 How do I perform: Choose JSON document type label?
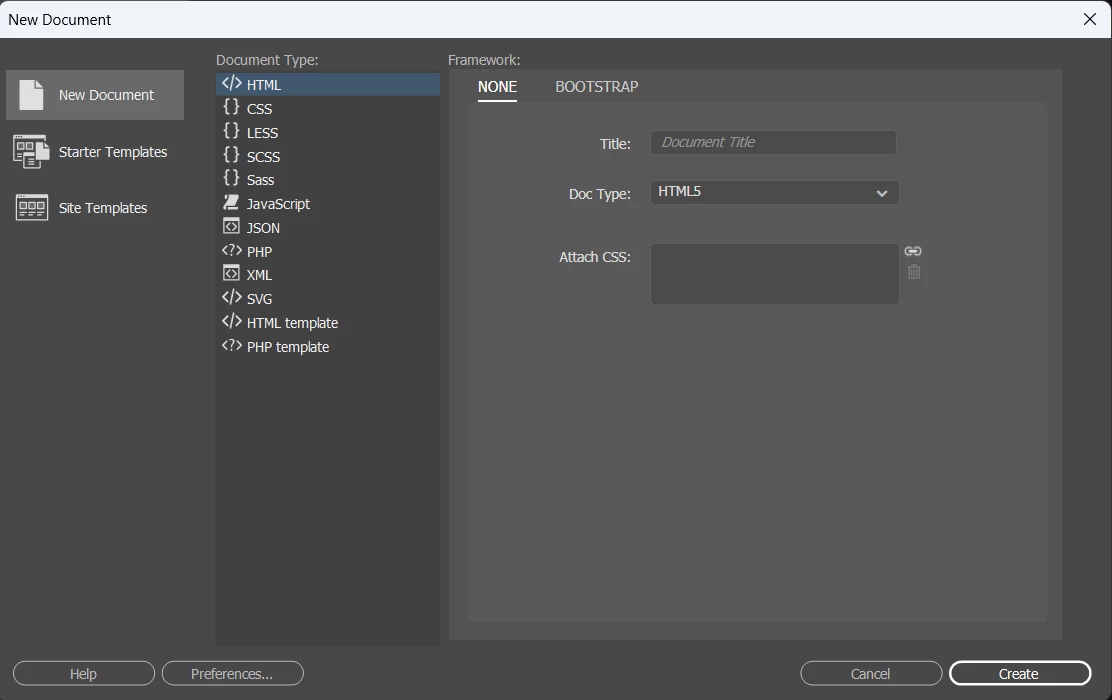(263, 228)
